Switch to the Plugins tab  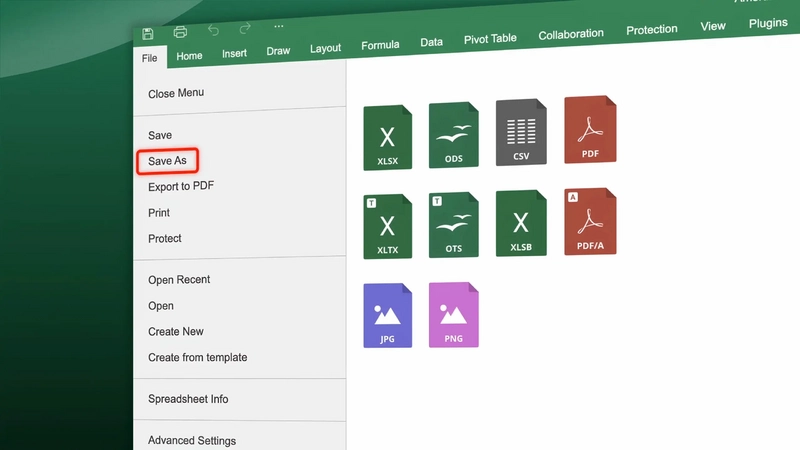[x=768, y=23]
